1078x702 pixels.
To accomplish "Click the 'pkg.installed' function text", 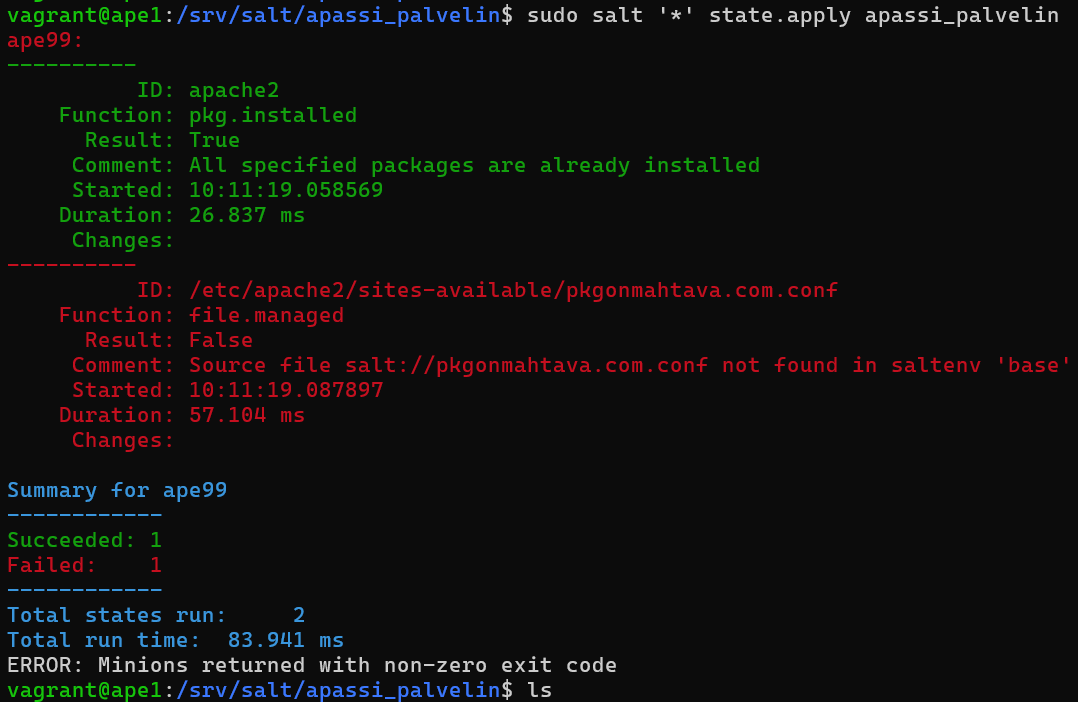I will pos(272,115).
